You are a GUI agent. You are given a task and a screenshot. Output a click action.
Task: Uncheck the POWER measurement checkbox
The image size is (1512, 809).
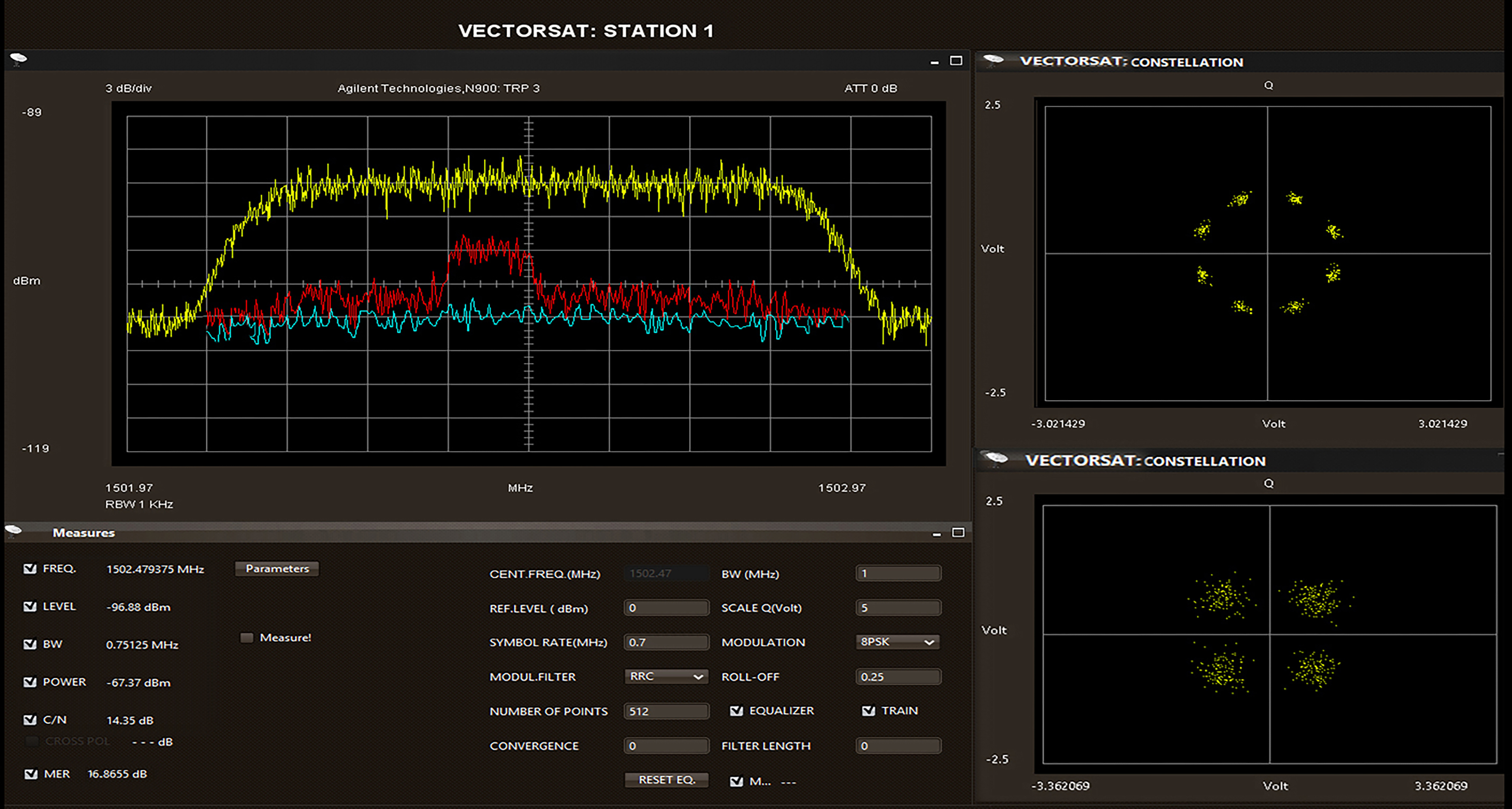pyautogui.click(x=30, y=682)
